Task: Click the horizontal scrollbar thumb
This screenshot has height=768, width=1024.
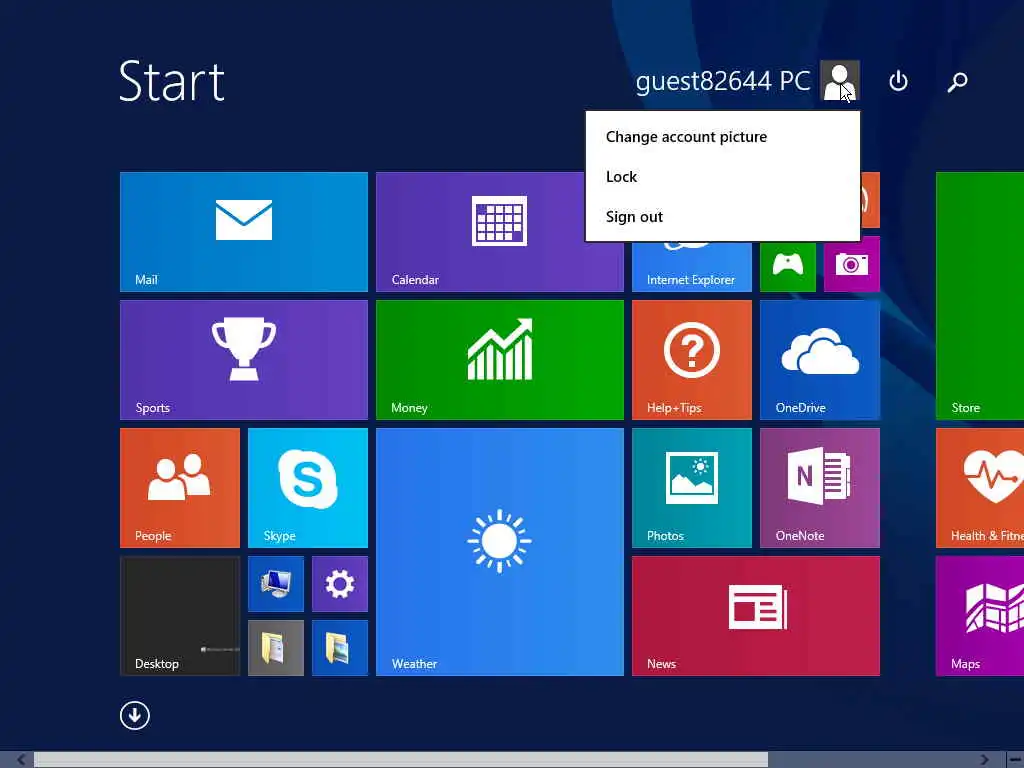Action: click(x=401, y=760)
